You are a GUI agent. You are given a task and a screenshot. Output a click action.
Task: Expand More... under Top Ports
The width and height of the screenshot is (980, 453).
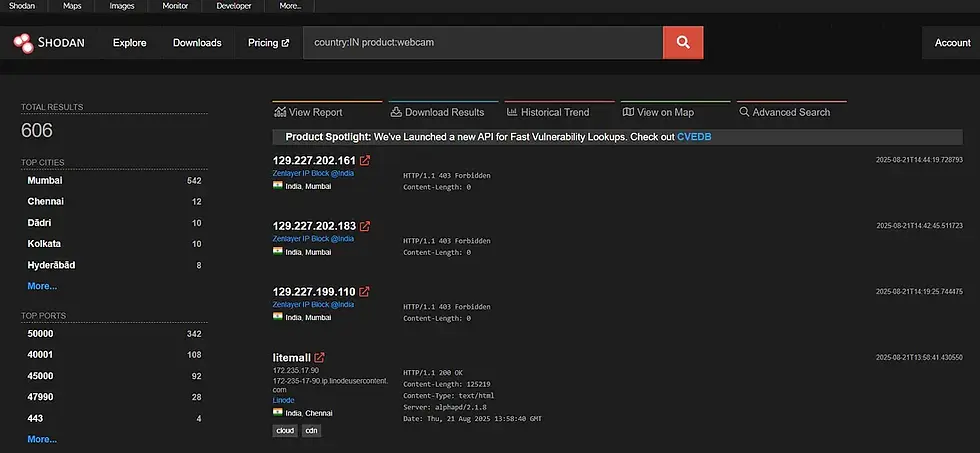point(42,439)
